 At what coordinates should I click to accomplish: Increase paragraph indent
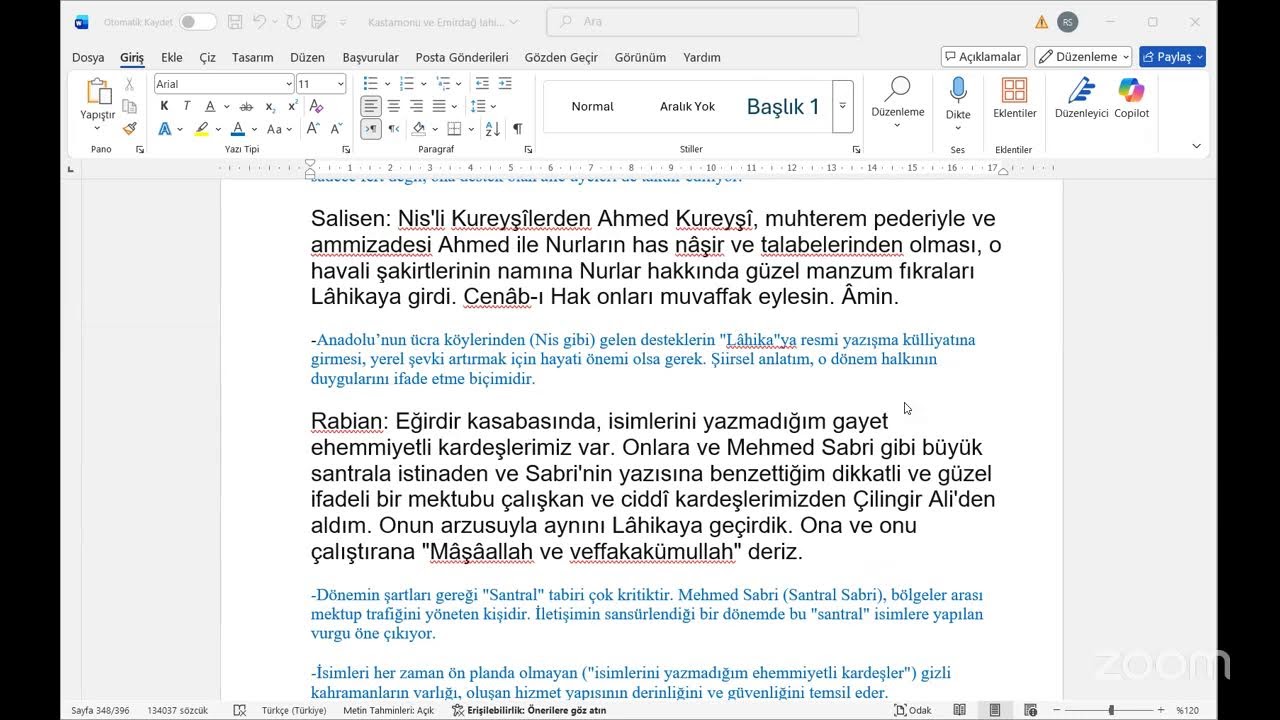(x=504, y=84)
